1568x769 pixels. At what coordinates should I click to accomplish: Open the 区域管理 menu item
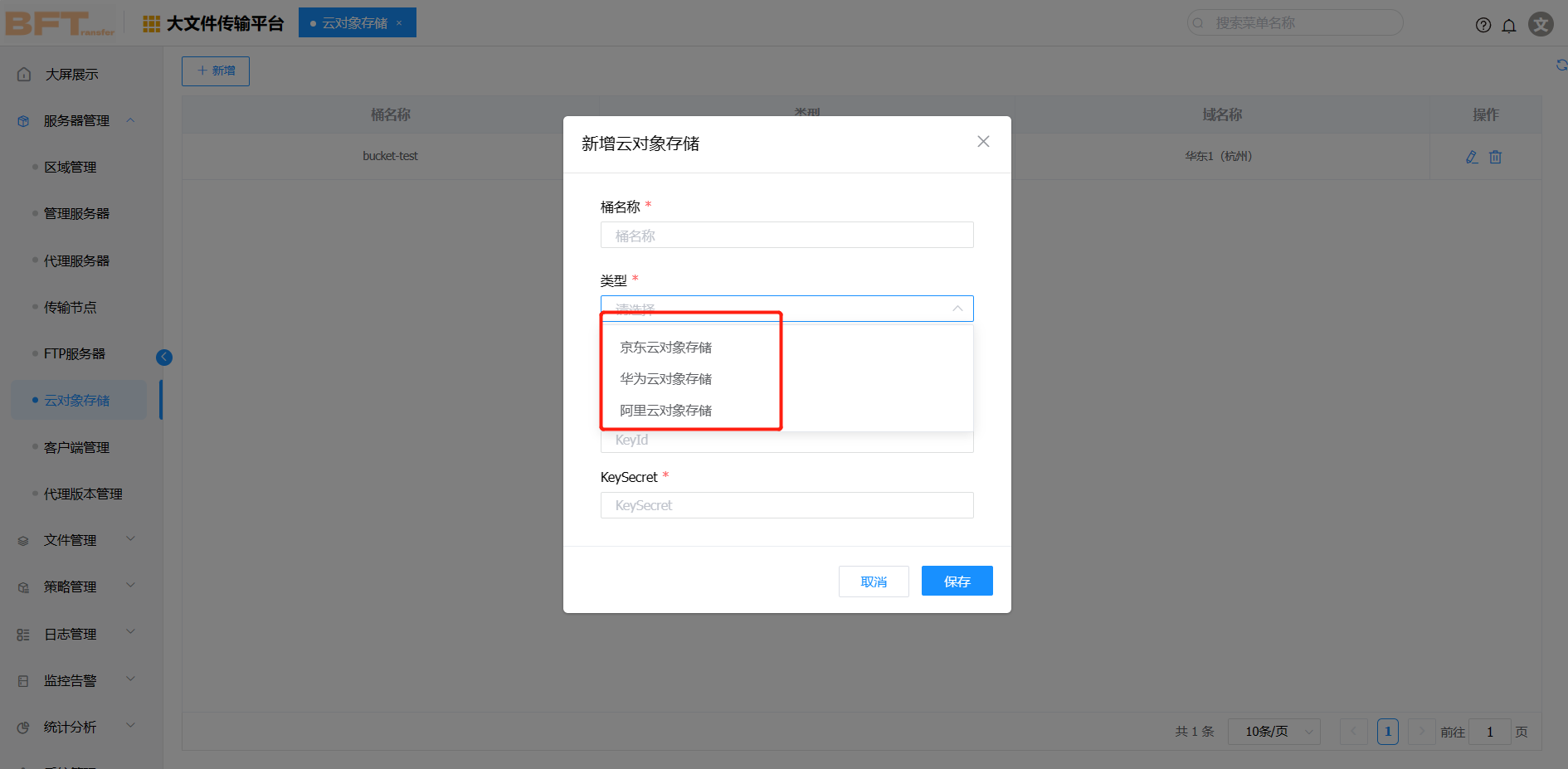[71, 168]
